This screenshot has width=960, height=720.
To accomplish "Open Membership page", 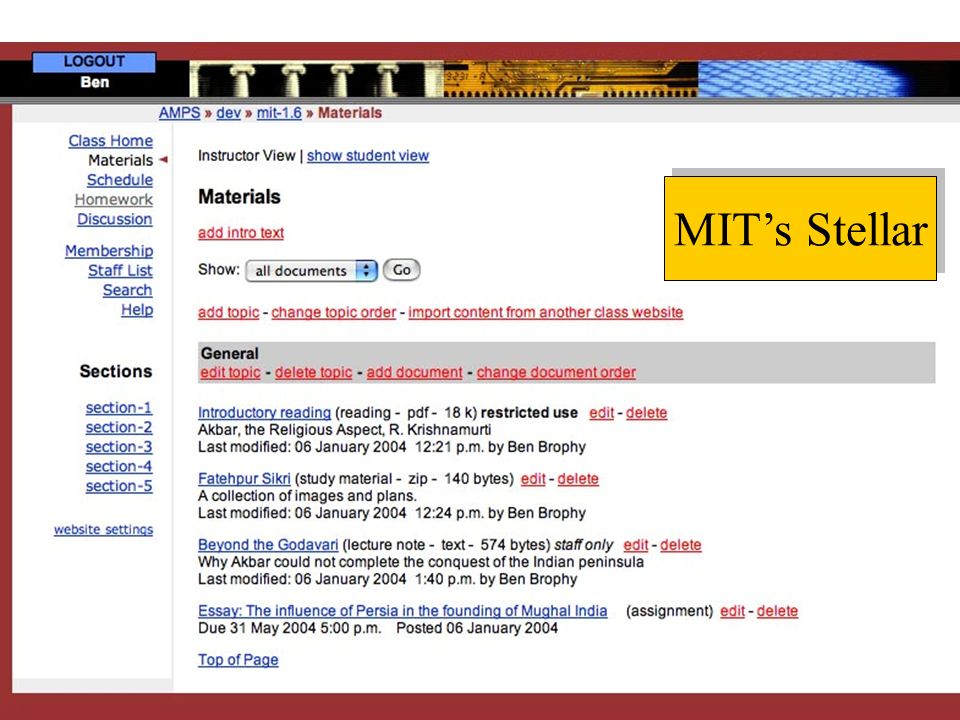I will [x=109, y=251].
